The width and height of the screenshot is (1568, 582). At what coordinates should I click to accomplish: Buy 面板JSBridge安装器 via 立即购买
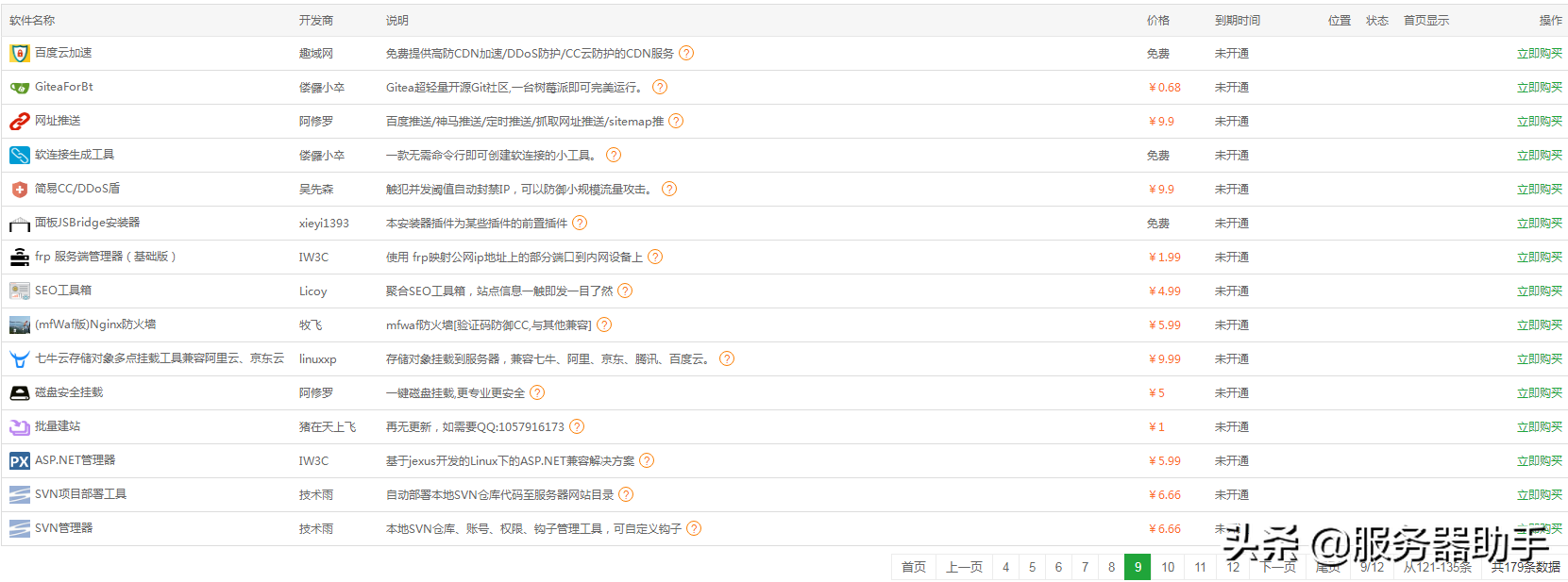[1540, 224]
